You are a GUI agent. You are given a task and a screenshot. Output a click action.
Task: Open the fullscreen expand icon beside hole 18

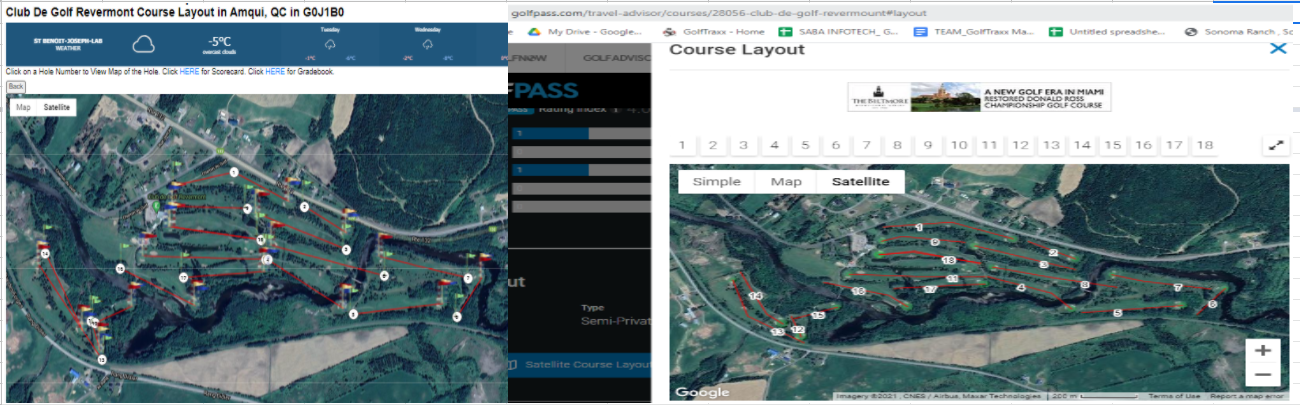click(1276, 145)
